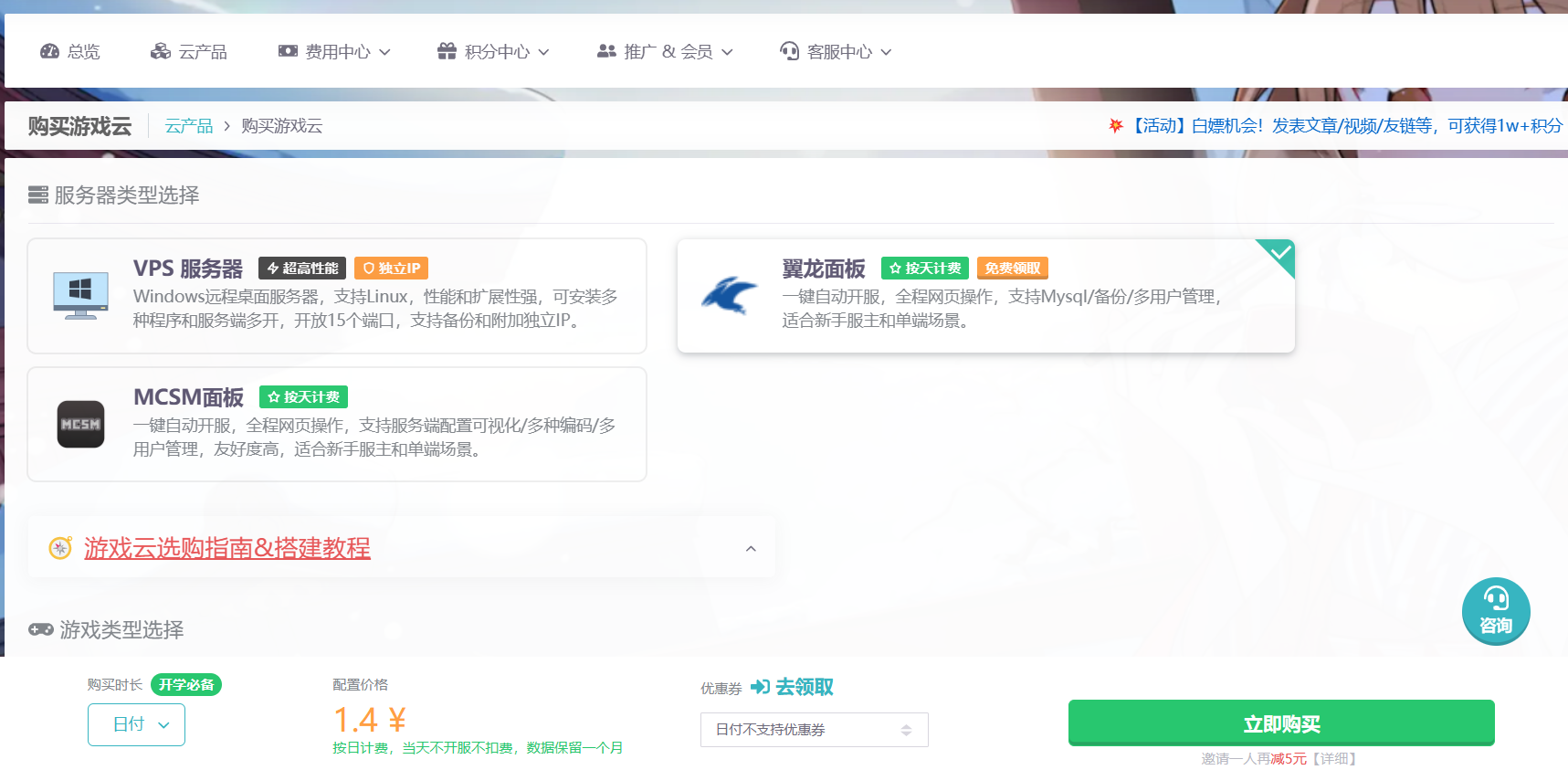Screen dimensions: 1568x770
Task: Click the 立即购买 button
Action: 1280,723
